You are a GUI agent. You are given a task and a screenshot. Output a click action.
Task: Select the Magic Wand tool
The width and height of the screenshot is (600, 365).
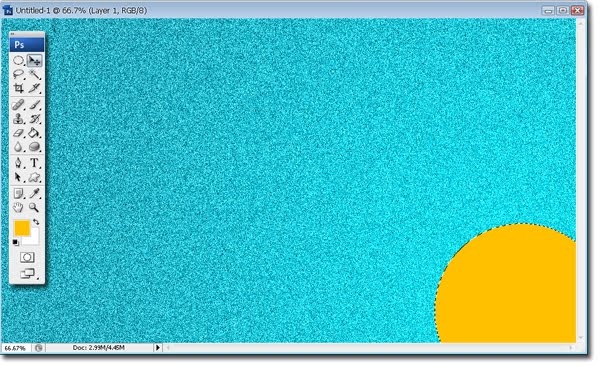(34, 74)
